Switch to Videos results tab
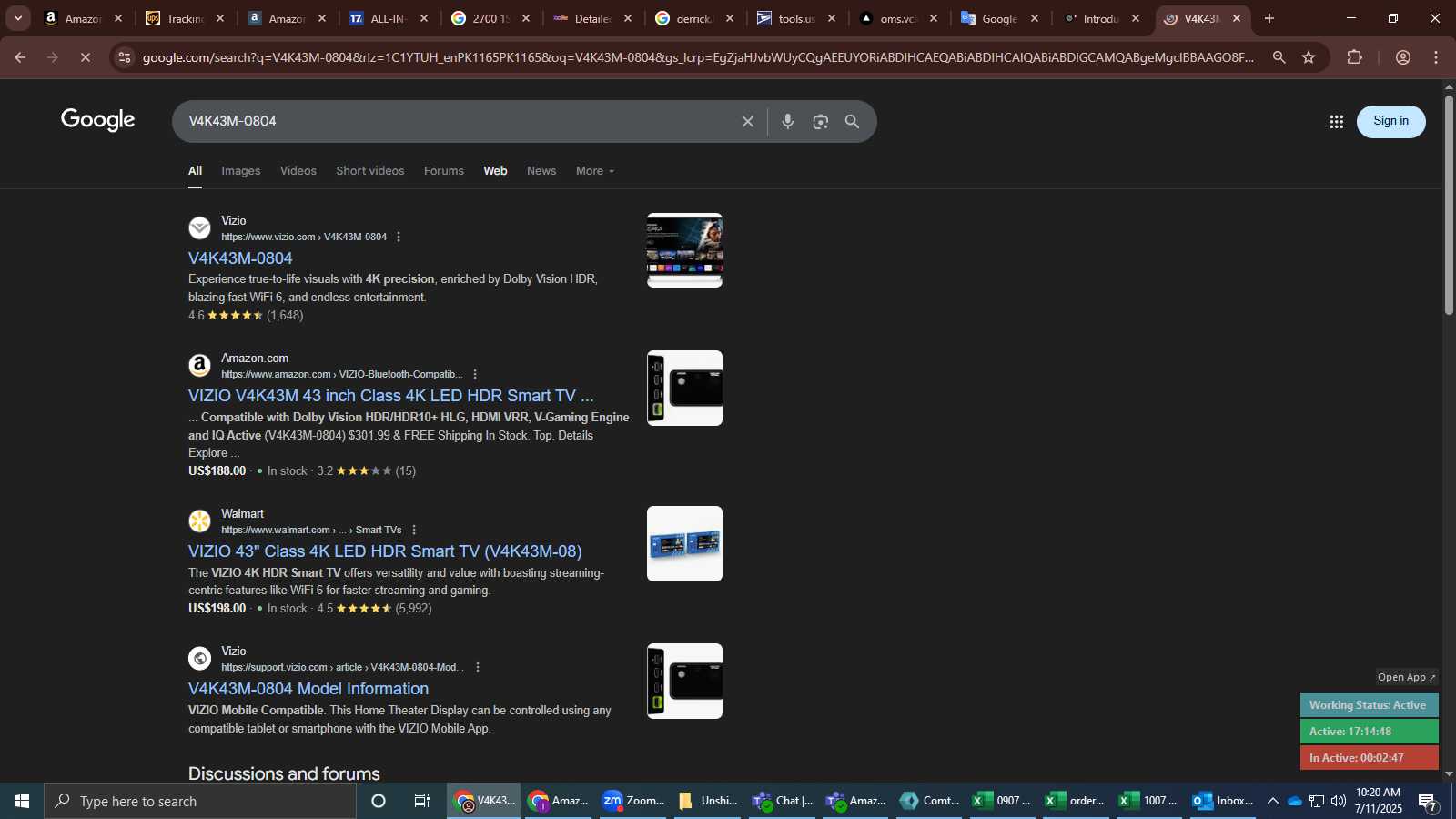This screenshot has width=1456, height=819. pyautogui.click(x=298, y=171)
